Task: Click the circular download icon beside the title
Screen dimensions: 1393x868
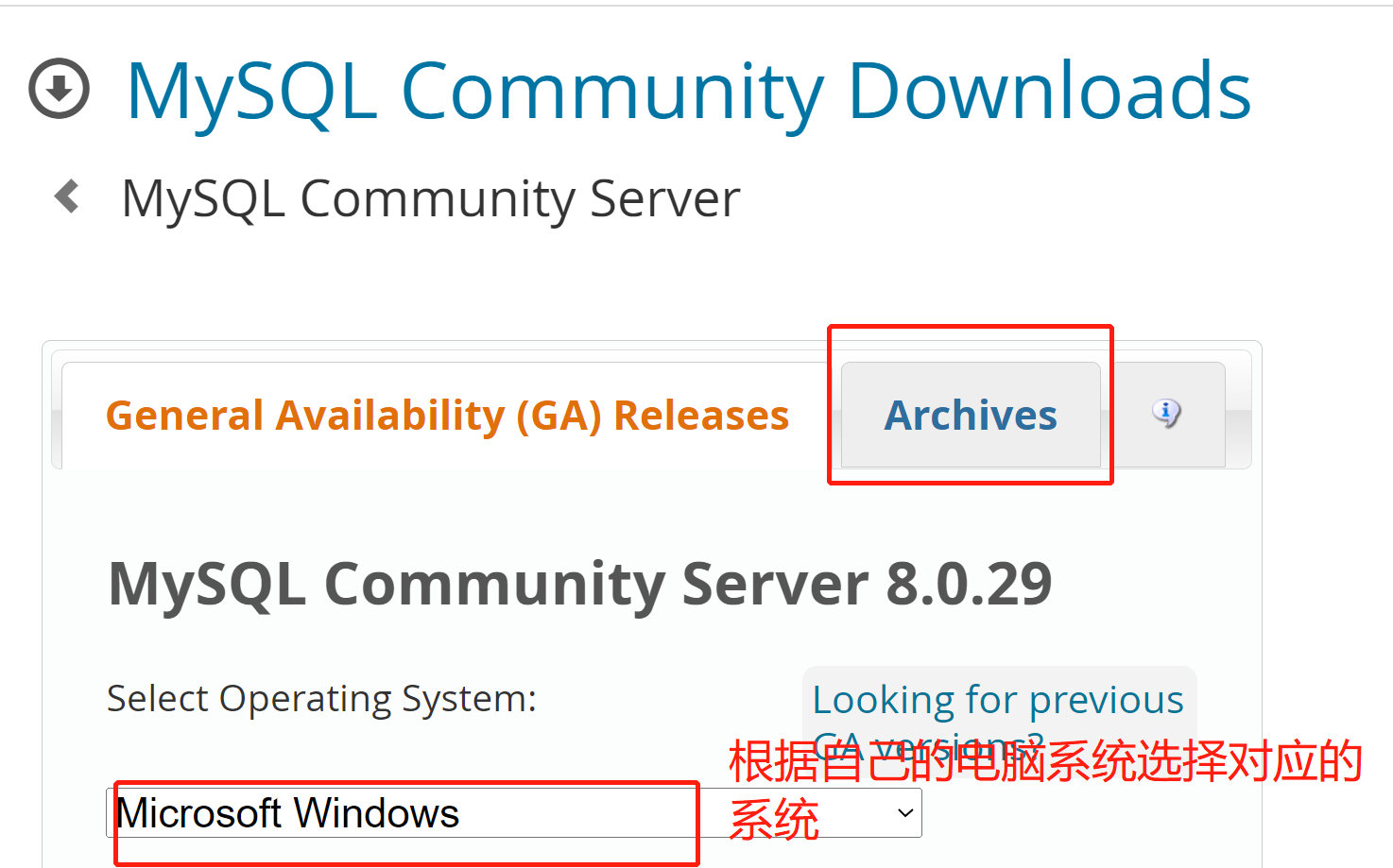Action: 59,90
